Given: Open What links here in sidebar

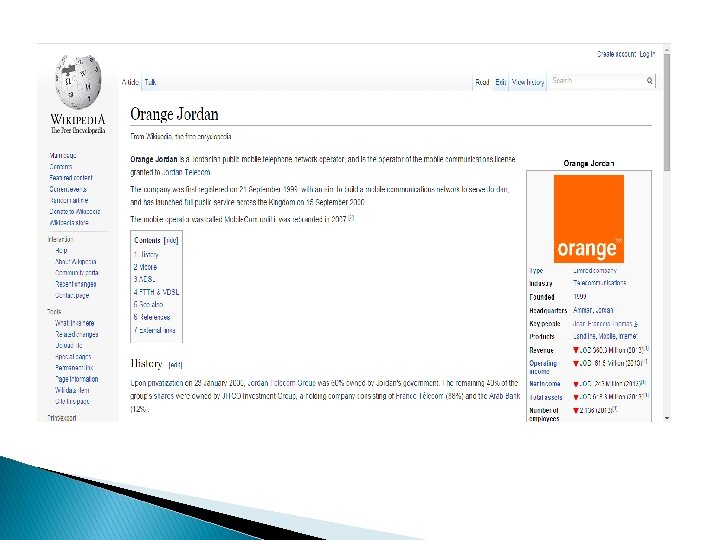Looking at the screenshot, I should [x=74, y=323].
